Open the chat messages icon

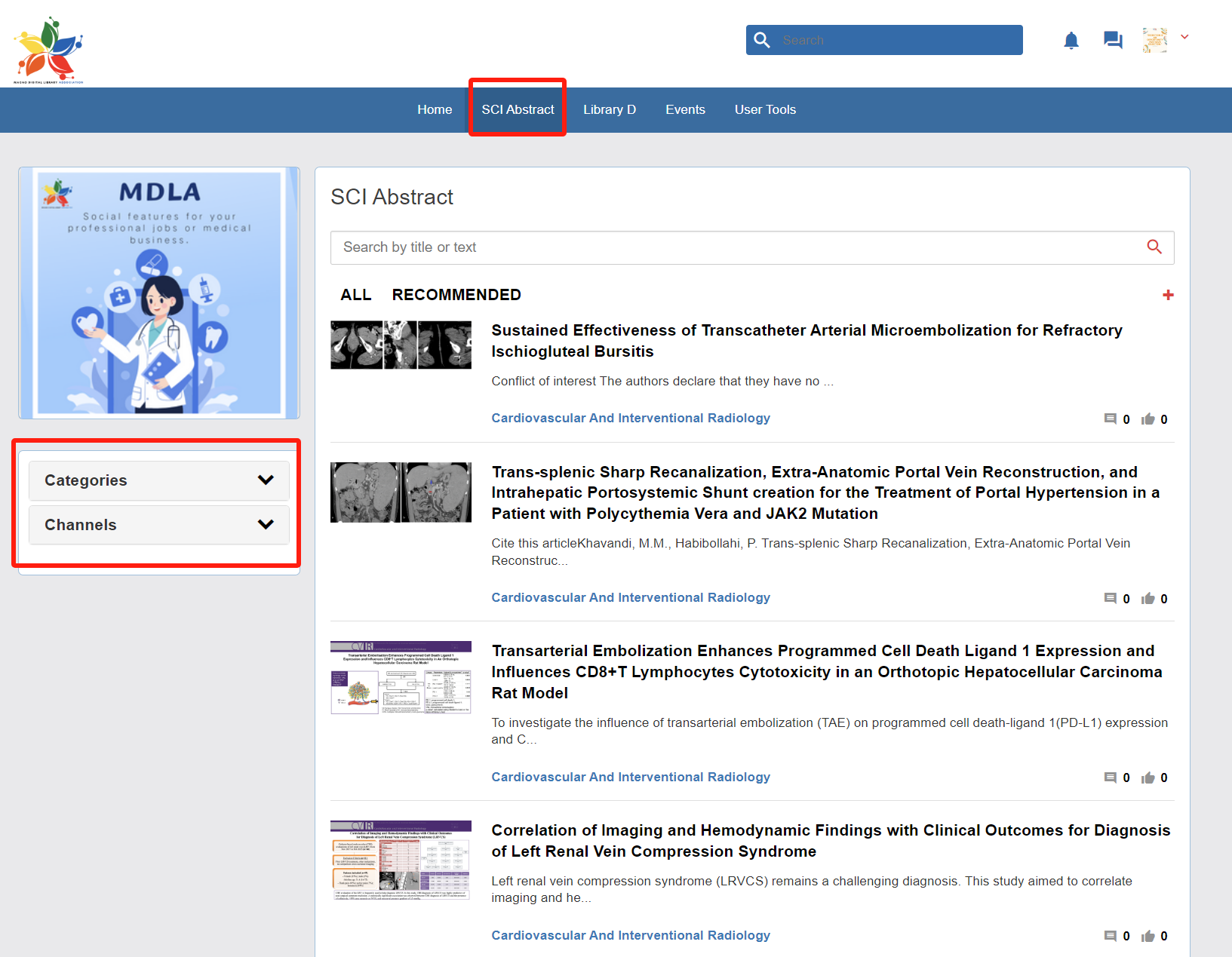1112,40
